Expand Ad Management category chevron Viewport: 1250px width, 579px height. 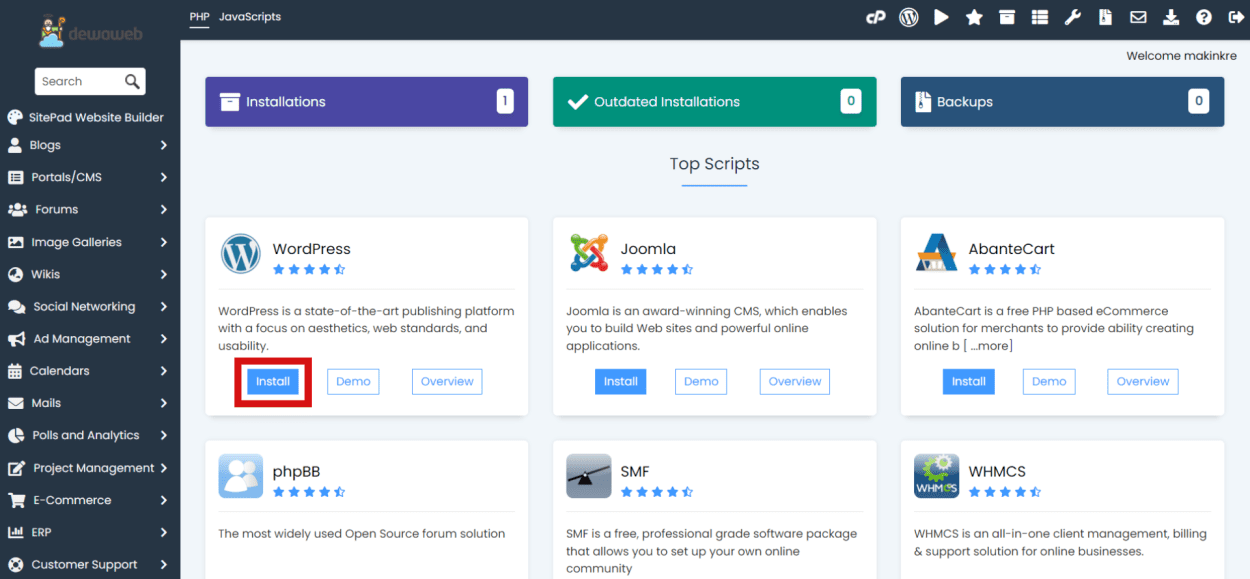click(x=164, y=339)
